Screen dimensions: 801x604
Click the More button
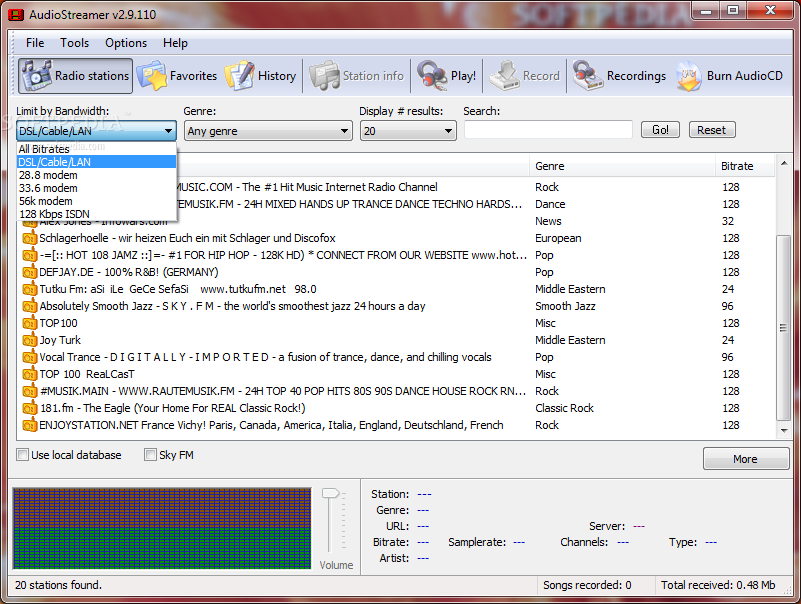point(746,459)
